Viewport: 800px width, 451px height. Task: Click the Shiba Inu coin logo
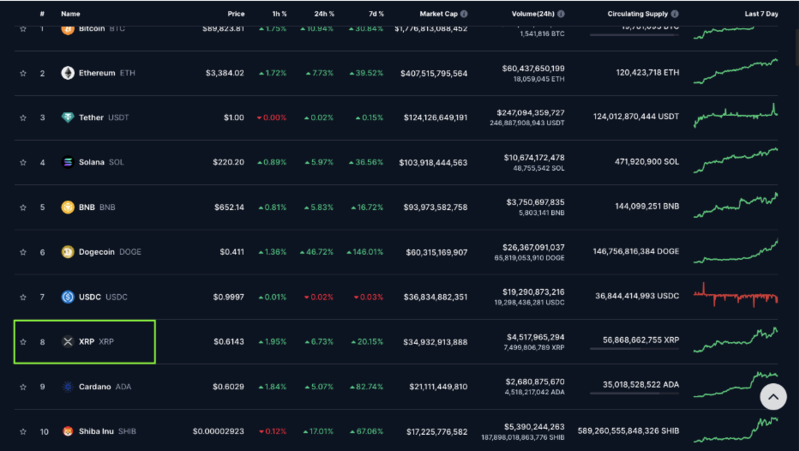(68, 431)
